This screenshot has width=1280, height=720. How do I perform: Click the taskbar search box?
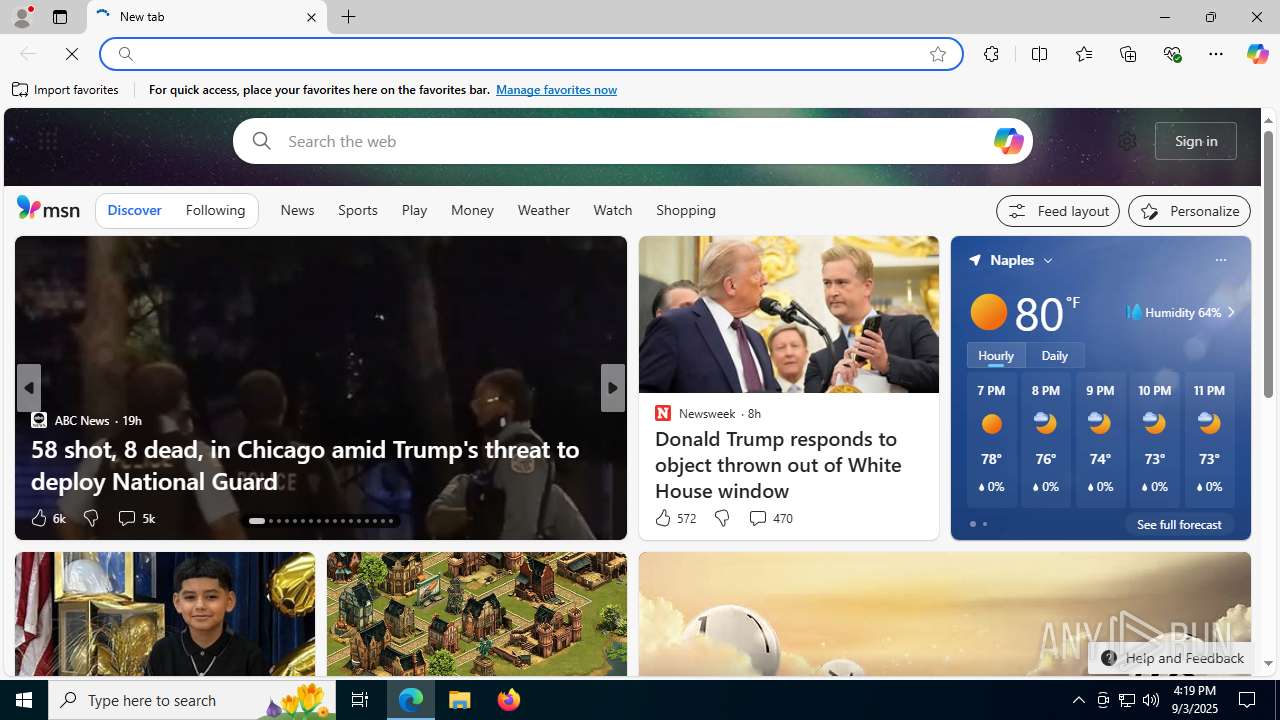click(x=192, y=700)
